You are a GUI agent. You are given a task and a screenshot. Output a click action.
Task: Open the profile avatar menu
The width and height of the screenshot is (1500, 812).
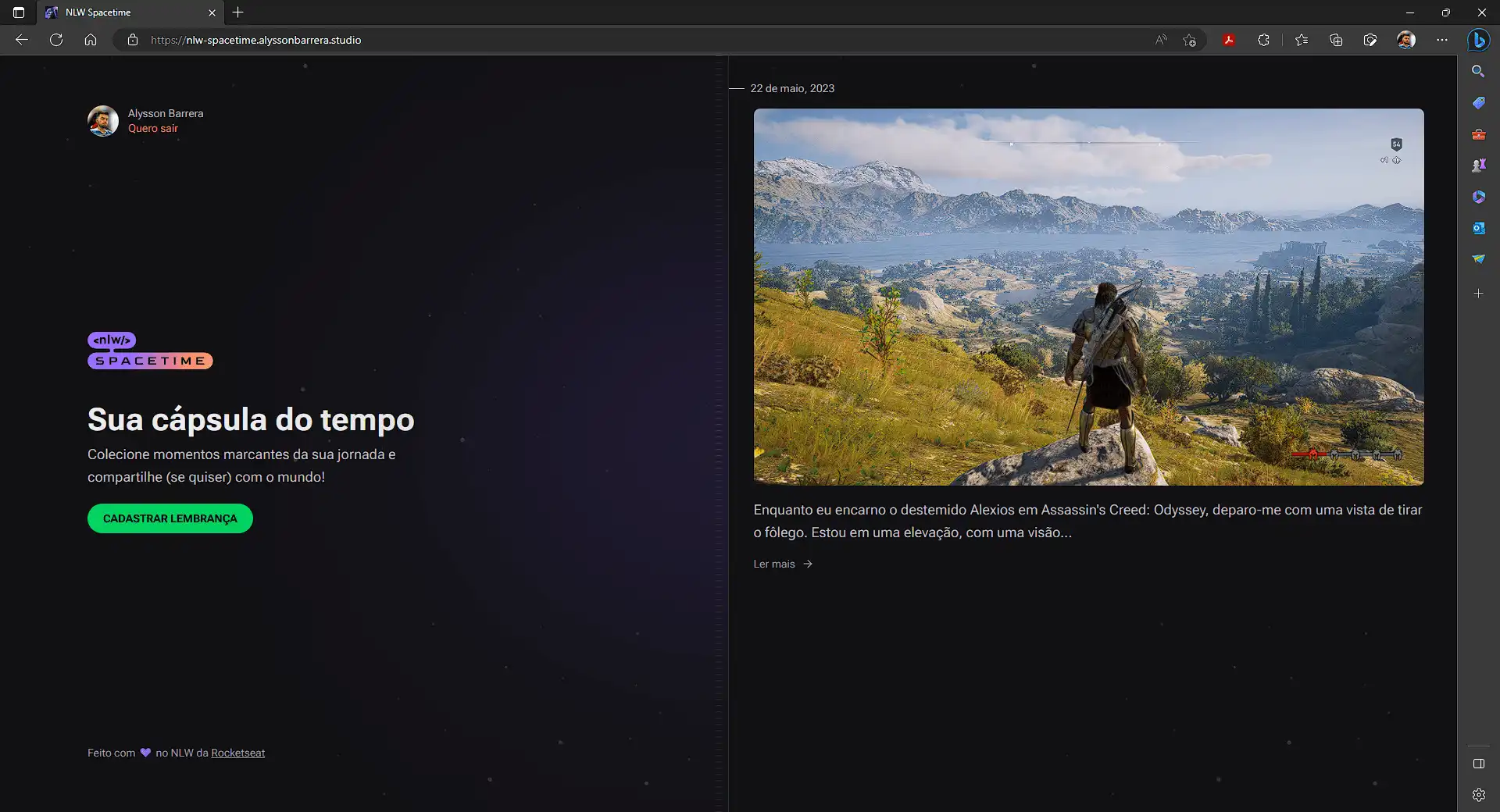(1405, 40)
